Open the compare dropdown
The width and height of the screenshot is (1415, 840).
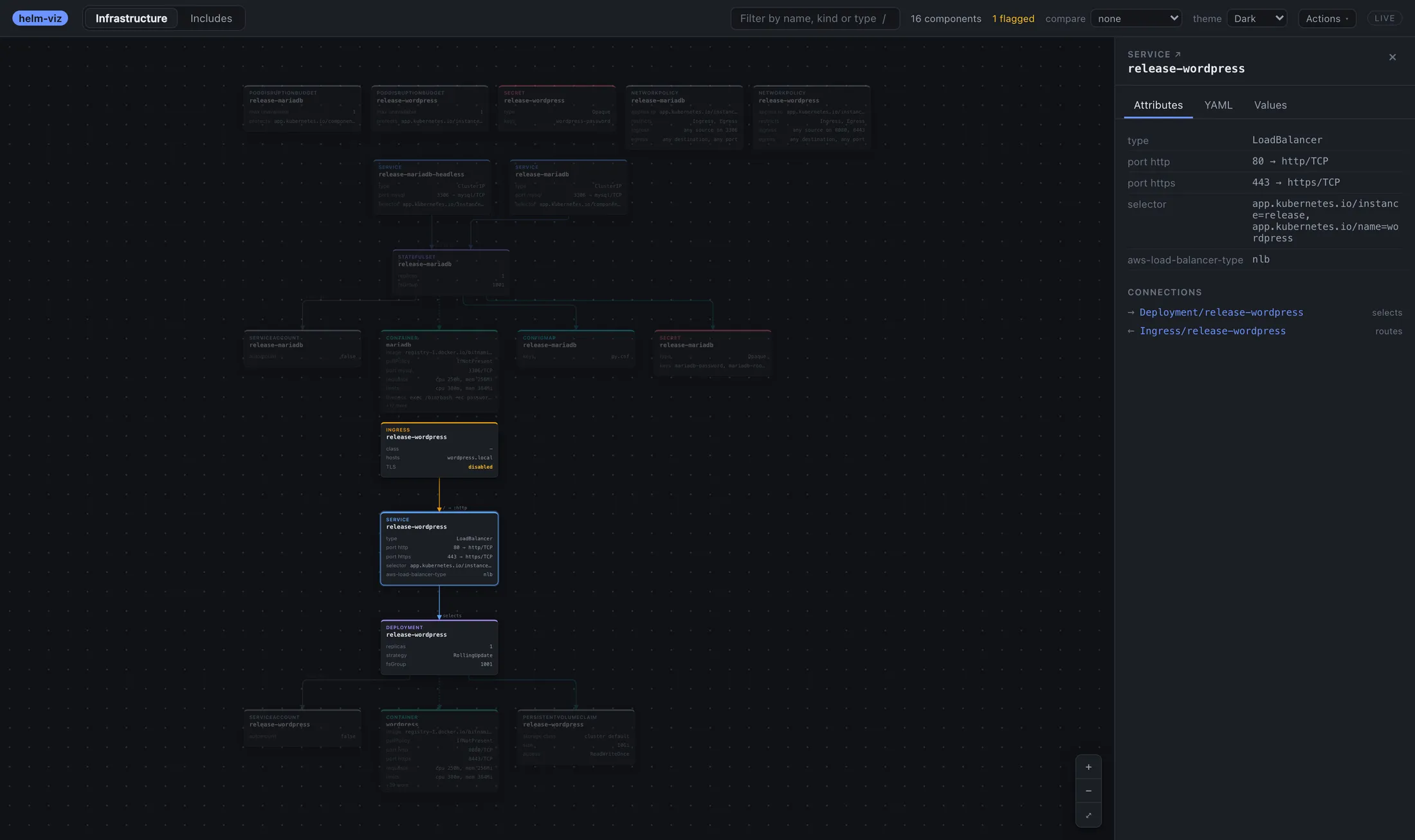pyautogui.click(x=1136, y=18)
